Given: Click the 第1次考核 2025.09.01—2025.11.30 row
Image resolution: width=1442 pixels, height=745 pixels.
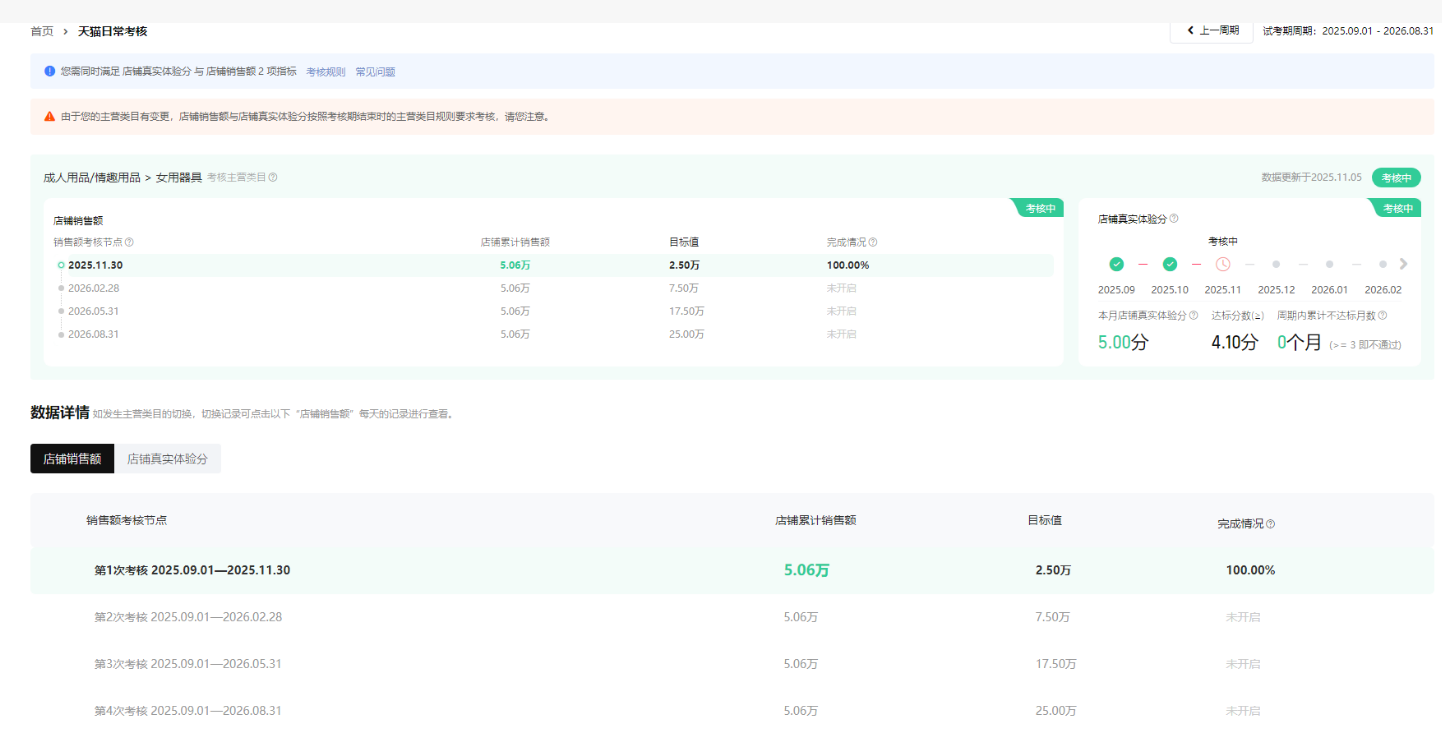Looking at the screenshot, I should (192, 570).
